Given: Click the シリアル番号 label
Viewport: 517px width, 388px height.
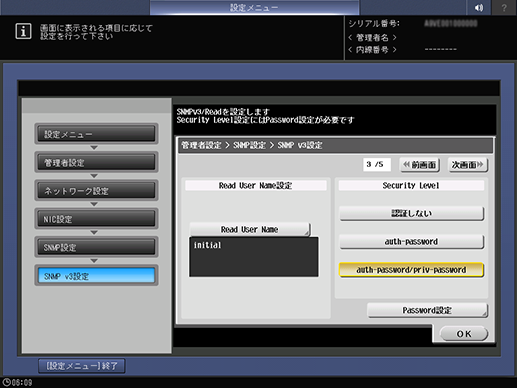Looking at the screenshot, I should tap(374, 24).
